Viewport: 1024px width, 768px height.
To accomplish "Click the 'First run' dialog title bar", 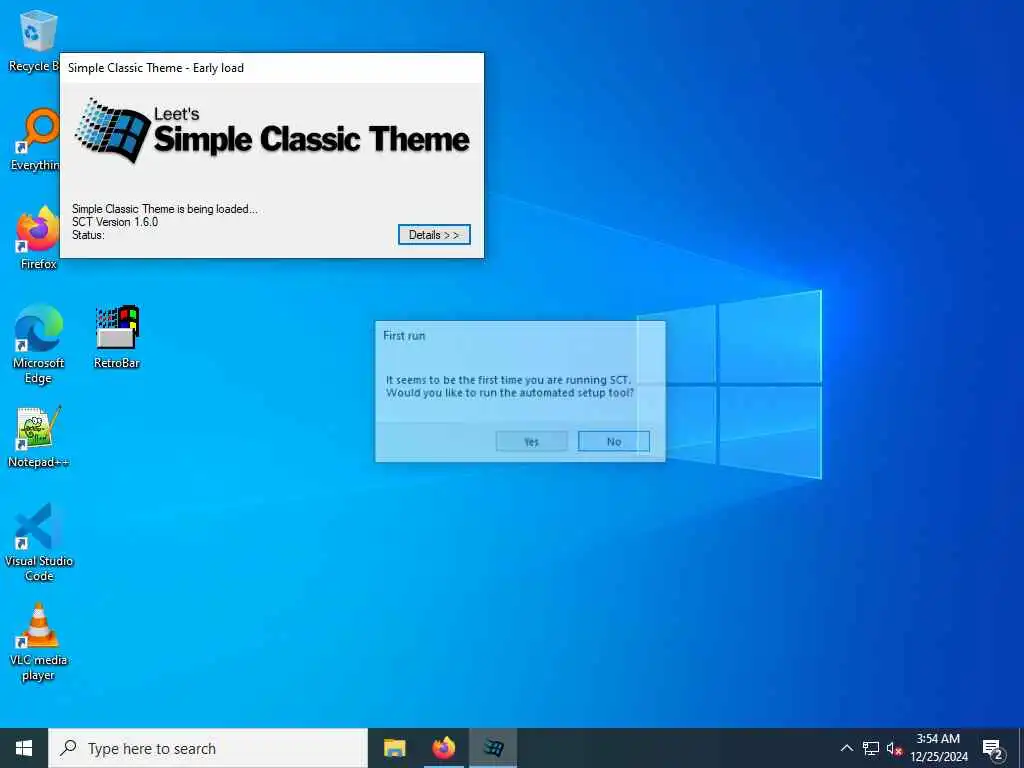I will (520, 336).
